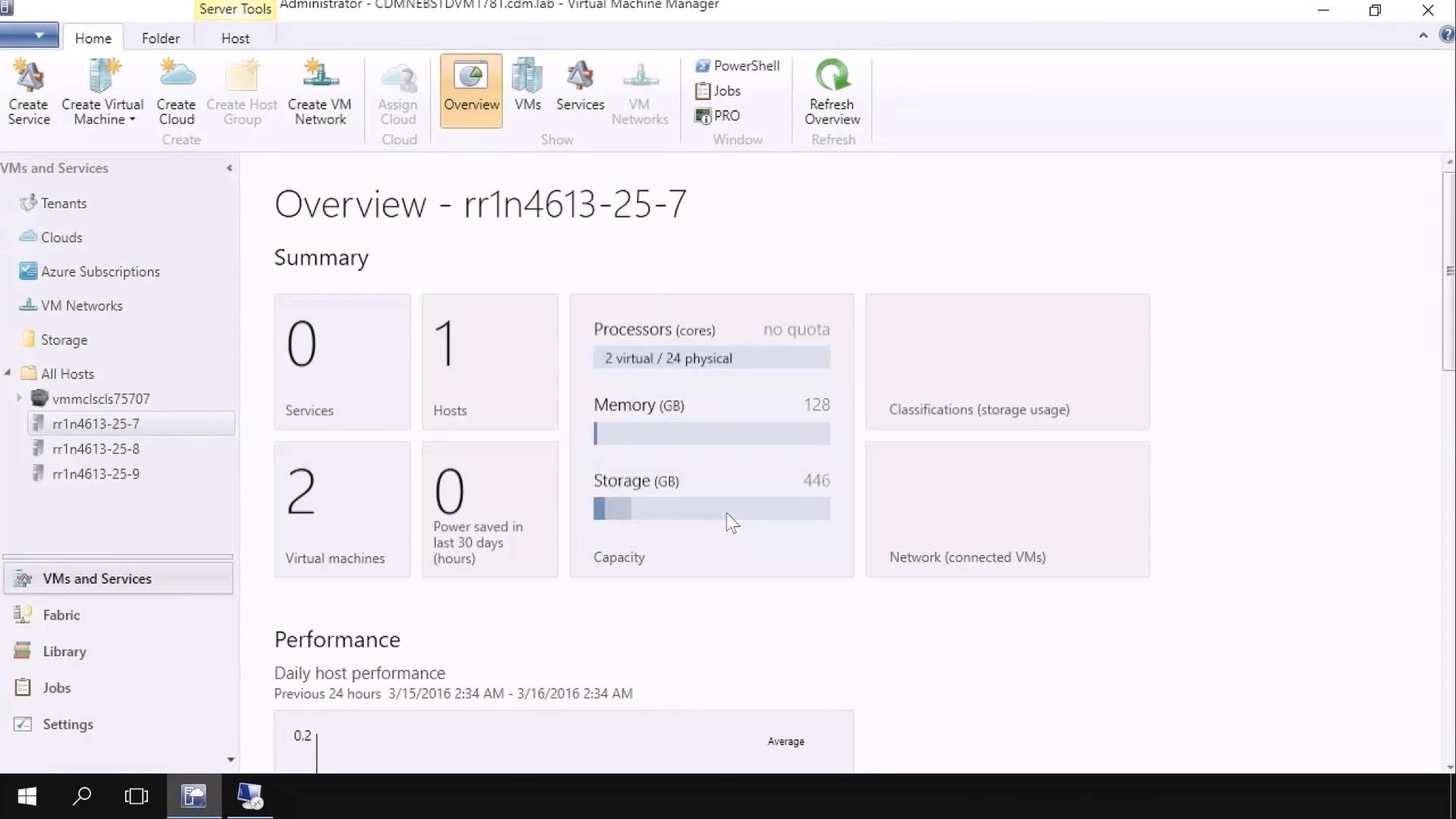Open Task View on the taskbar
1456x819 pixels.
136,796
